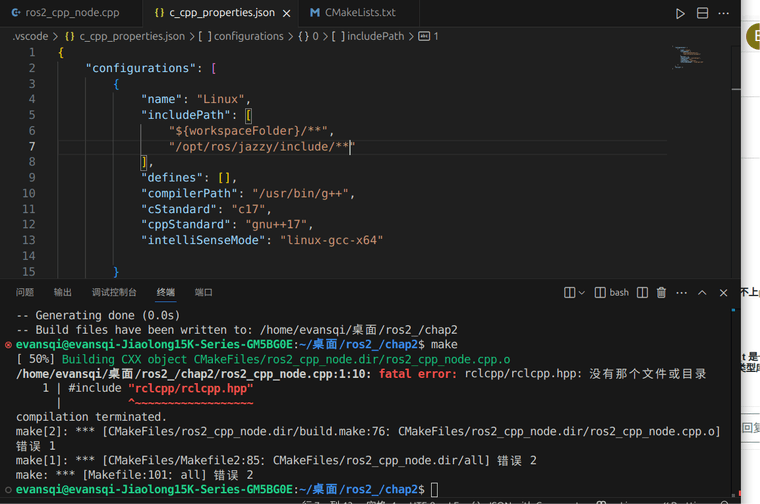The width and height of the screenshot is (760, 504).
Task: Click the "cStandard" key
Action: (x=179, y=209)
